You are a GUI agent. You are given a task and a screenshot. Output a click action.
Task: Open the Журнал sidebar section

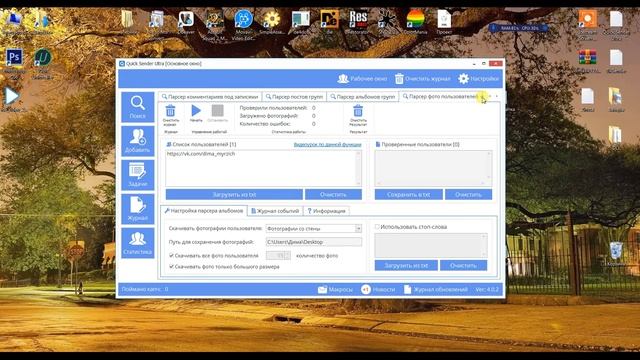[x=138, y=209]
